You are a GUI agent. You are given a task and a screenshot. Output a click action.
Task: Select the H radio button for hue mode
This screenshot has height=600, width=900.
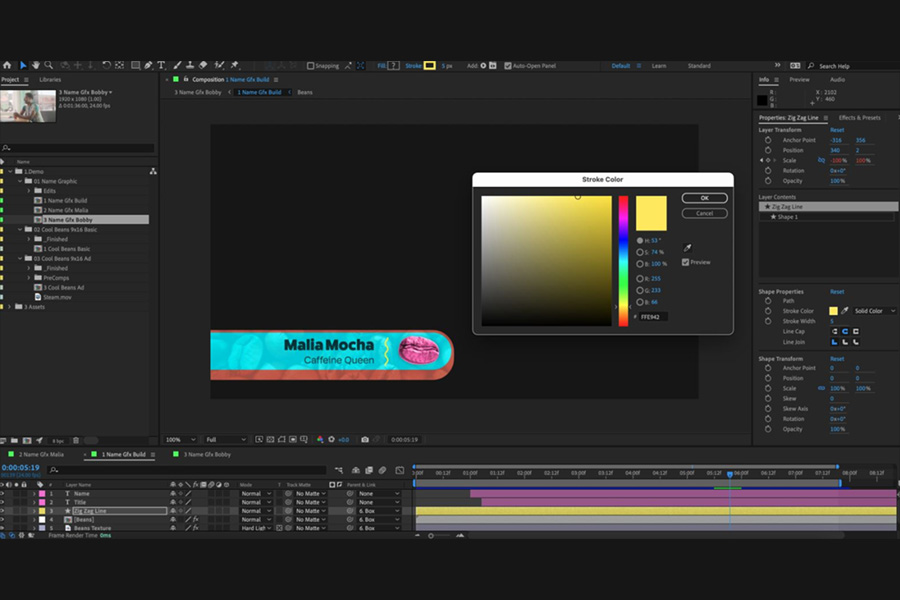tap(640, 239)
